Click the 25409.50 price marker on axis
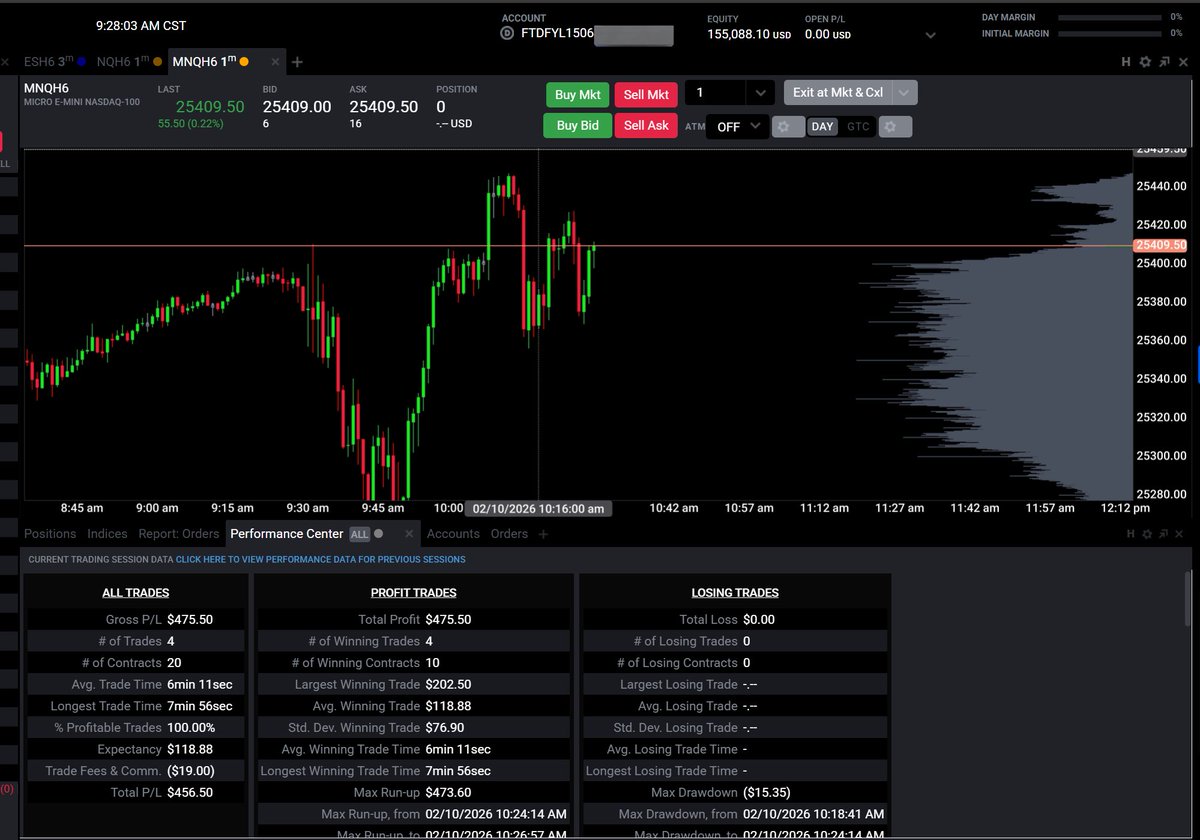1200x840 pixels. pyautogui.click(x=1160, y=245)
